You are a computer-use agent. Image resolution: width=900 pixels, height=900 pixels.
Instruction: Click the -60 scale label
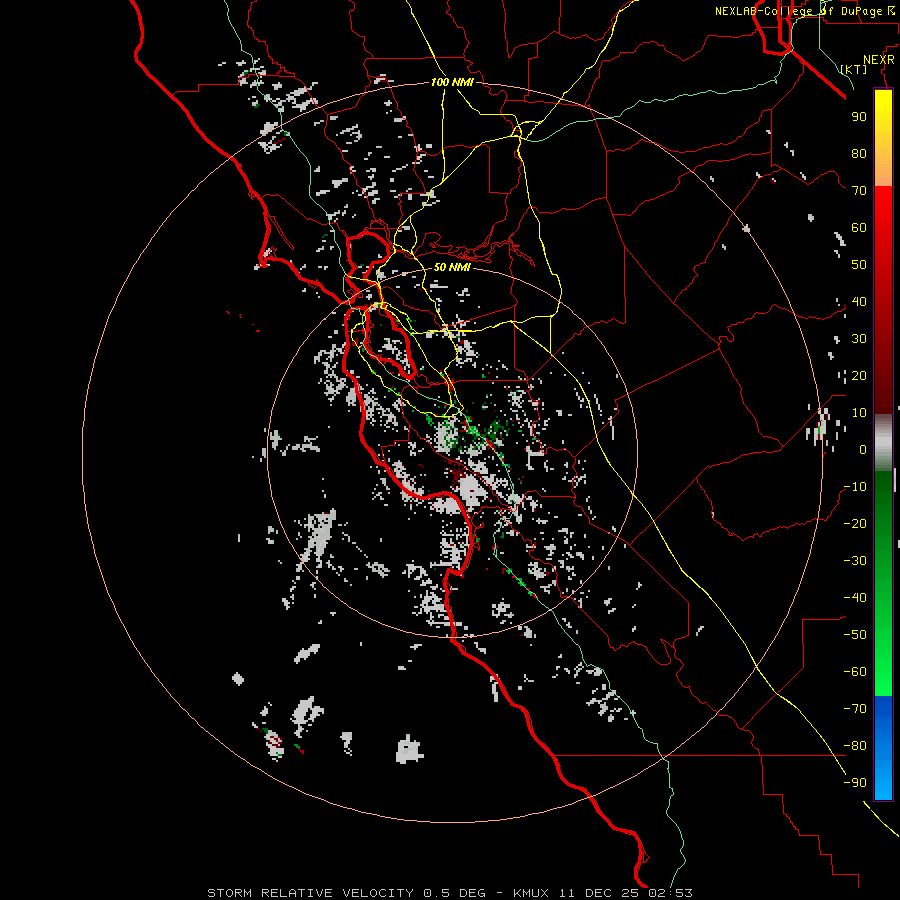[855, 672]
